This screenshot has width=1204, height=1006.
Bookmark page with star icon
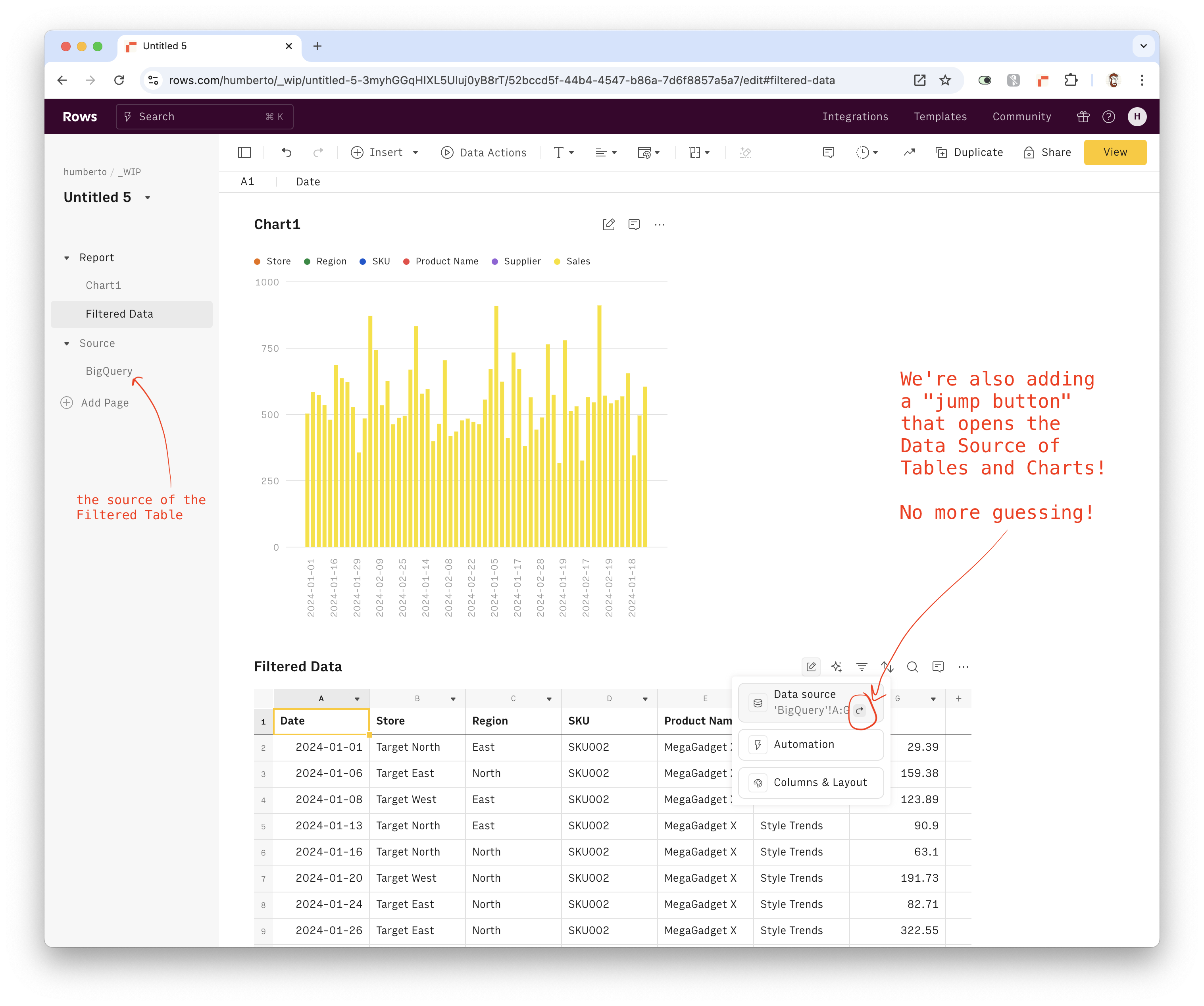point(945,80)
